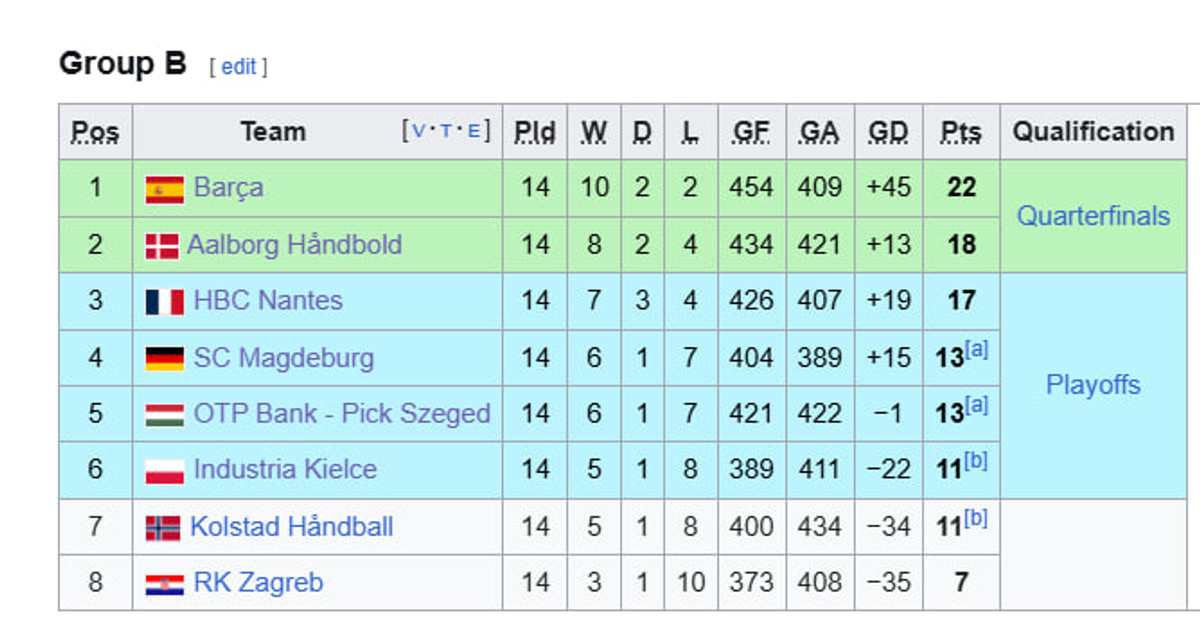Open the Aalborg Håndbold team page
Image resolution: width=1200 pixels, height=640 pixels.
294,245
